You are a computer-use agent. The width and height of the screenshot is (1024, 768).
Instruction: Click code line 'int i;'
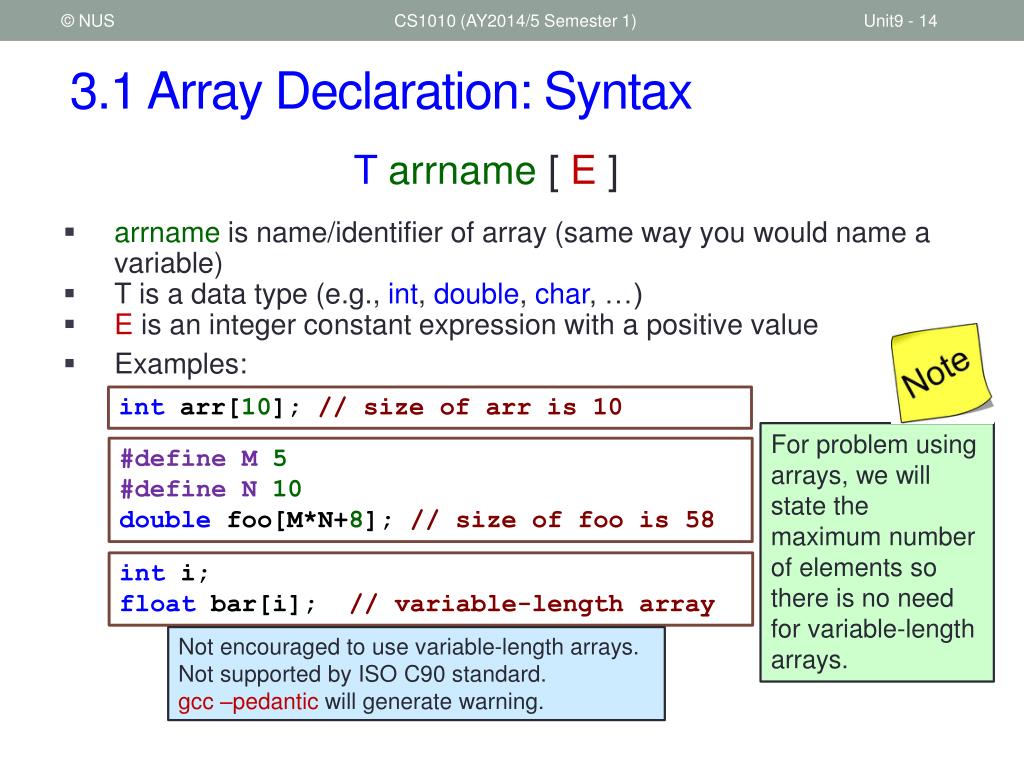pos(164,573)
